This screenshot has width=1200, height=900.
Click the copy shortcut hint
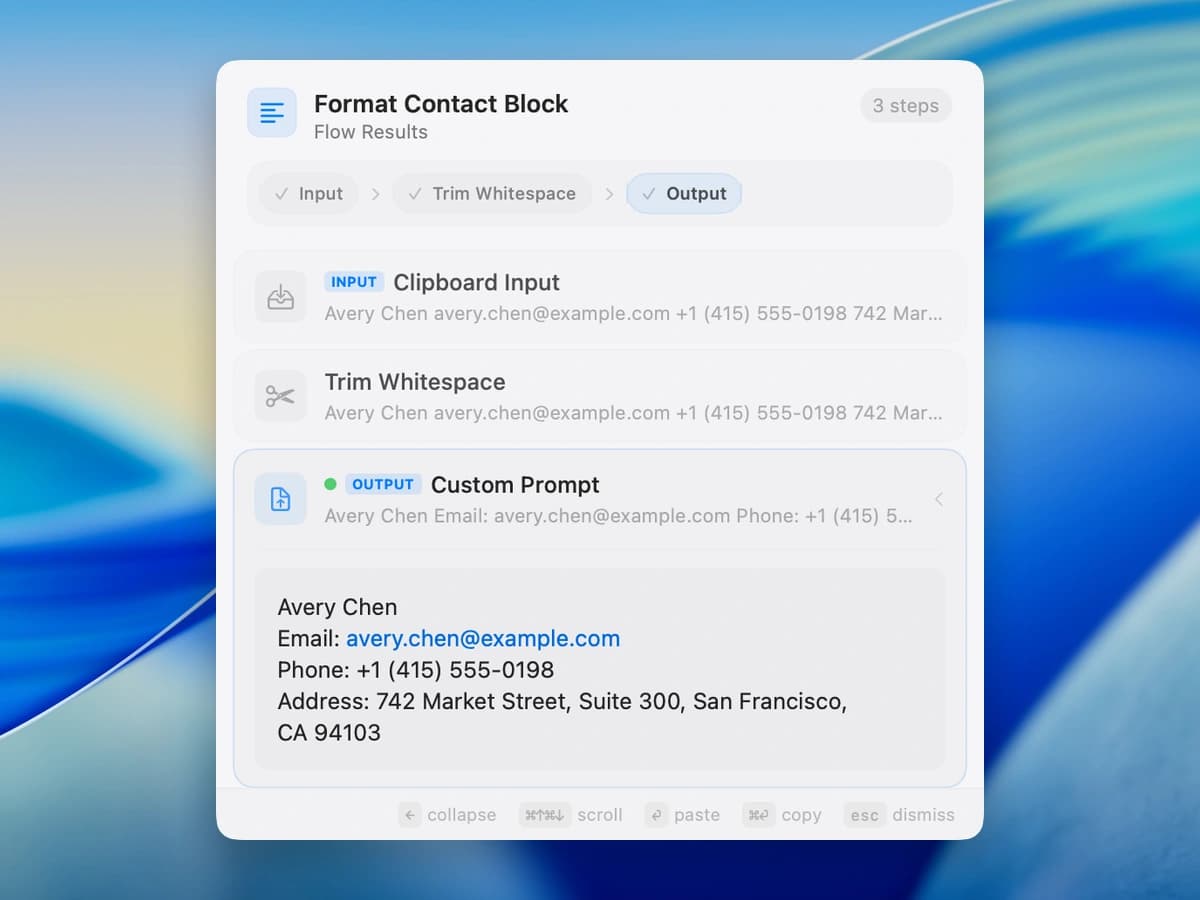[x=783, y=815]
